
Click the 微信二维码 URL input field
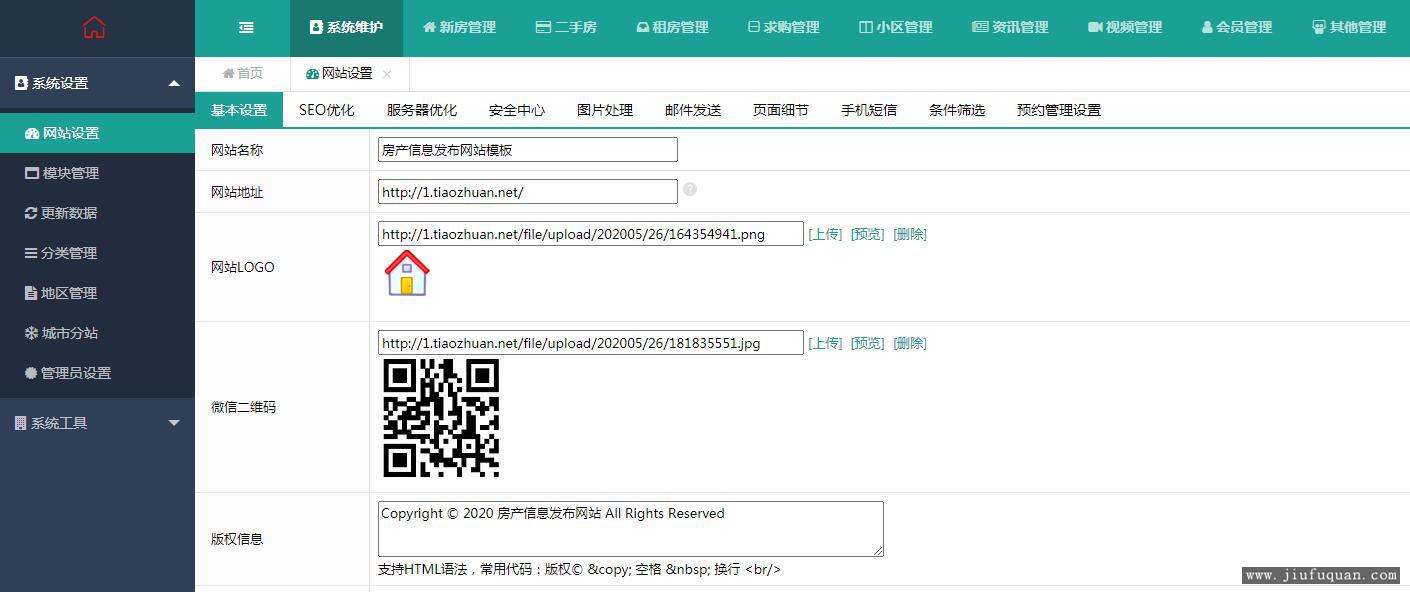(x=591, y=343)
